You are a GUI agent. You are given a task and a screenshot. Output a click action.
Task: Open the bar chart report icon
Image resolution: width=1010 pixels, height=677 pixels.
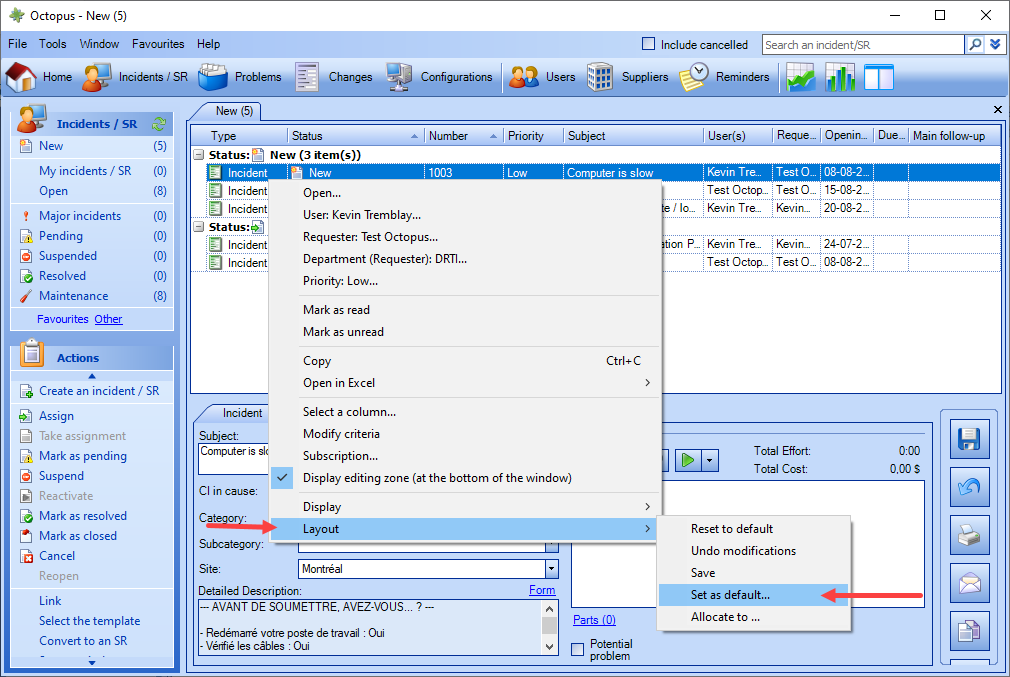[840, 77]
